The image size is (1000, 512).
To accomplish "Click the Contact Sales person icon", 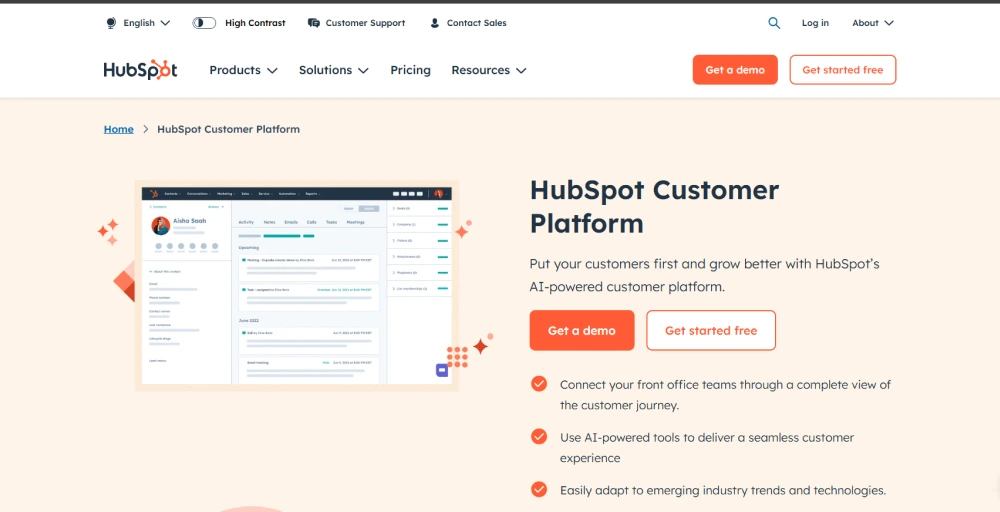I will (x=435, y=23).
